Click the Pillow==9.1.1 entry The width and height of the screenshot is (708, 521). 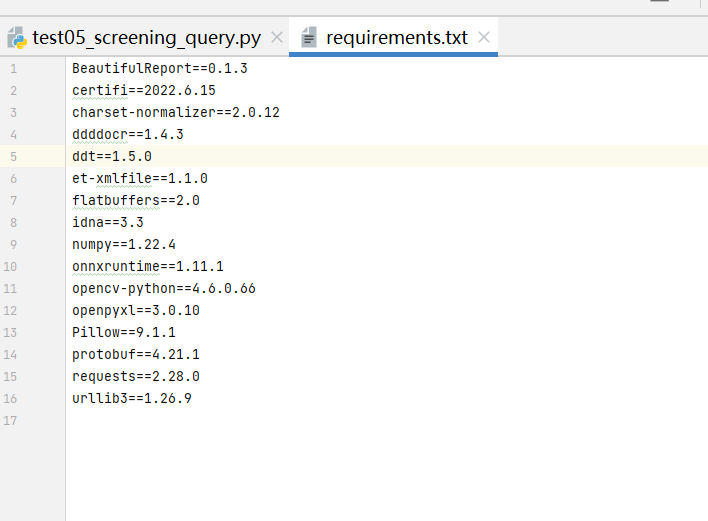click(124, 333)
